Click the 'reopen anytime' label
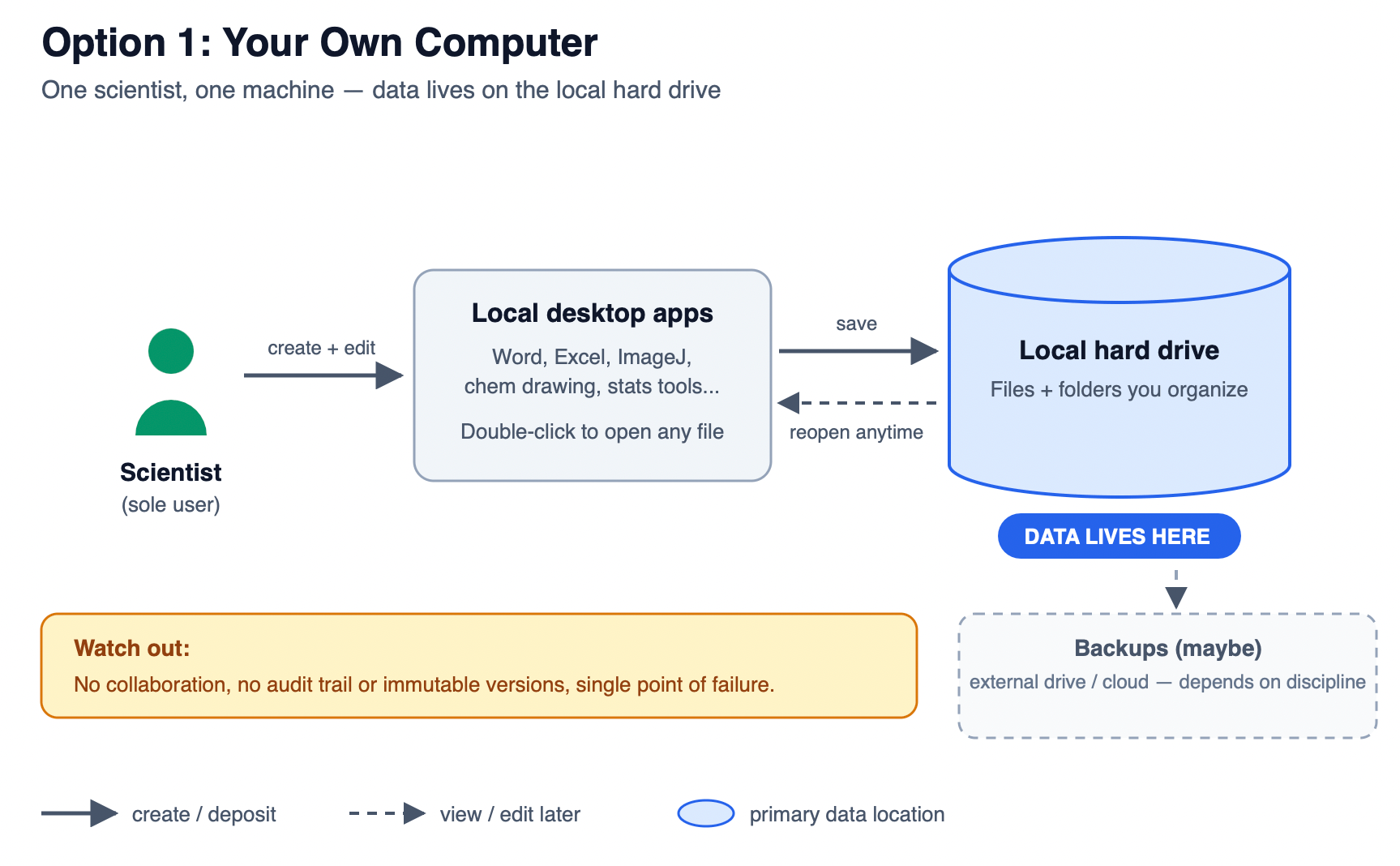Image resolution: width=1400 pixels, height=866 pixels. [x=856, y=432]
